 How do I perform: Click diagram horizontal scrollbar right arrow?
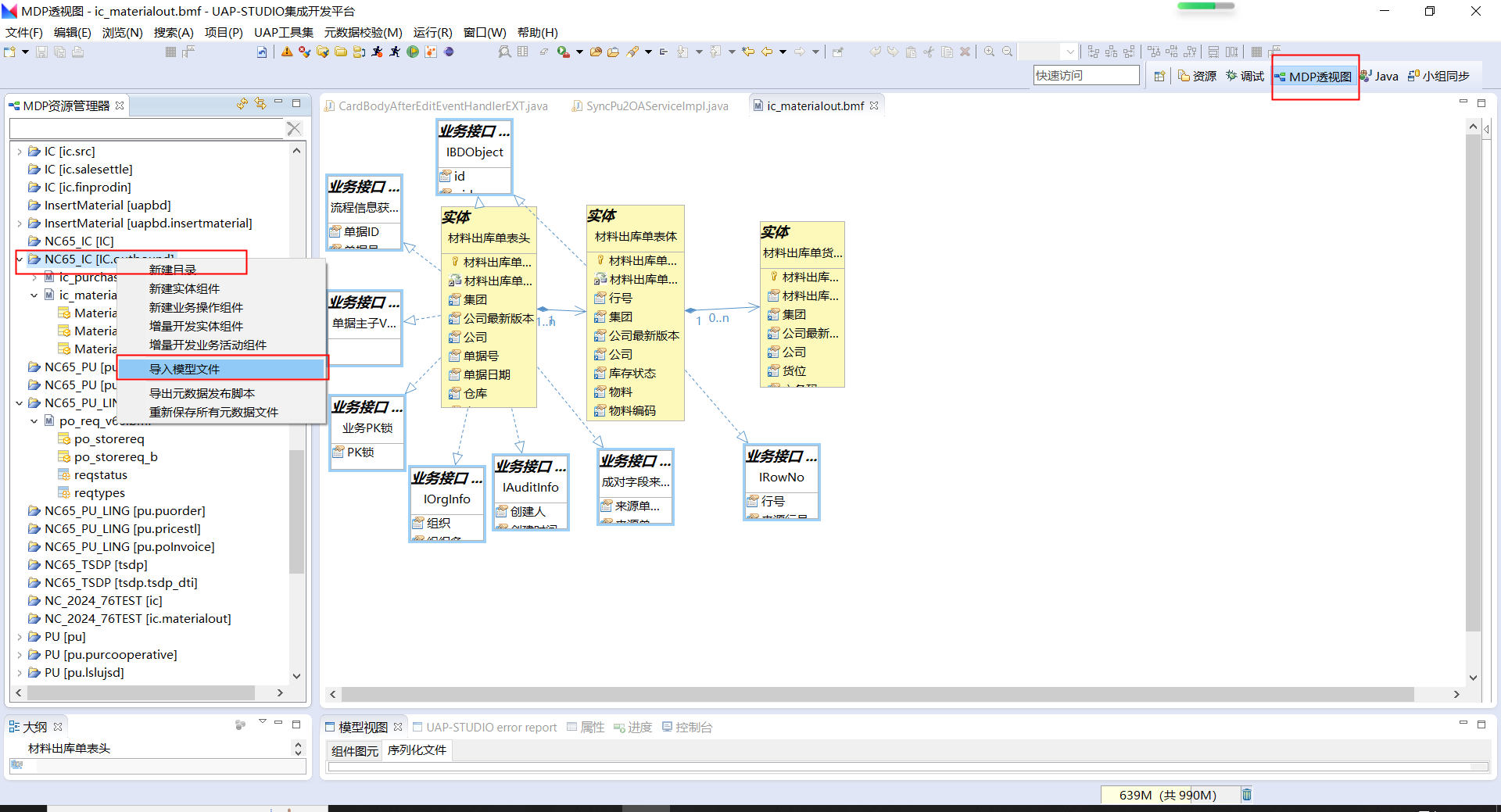click(x=1456, y=694)
